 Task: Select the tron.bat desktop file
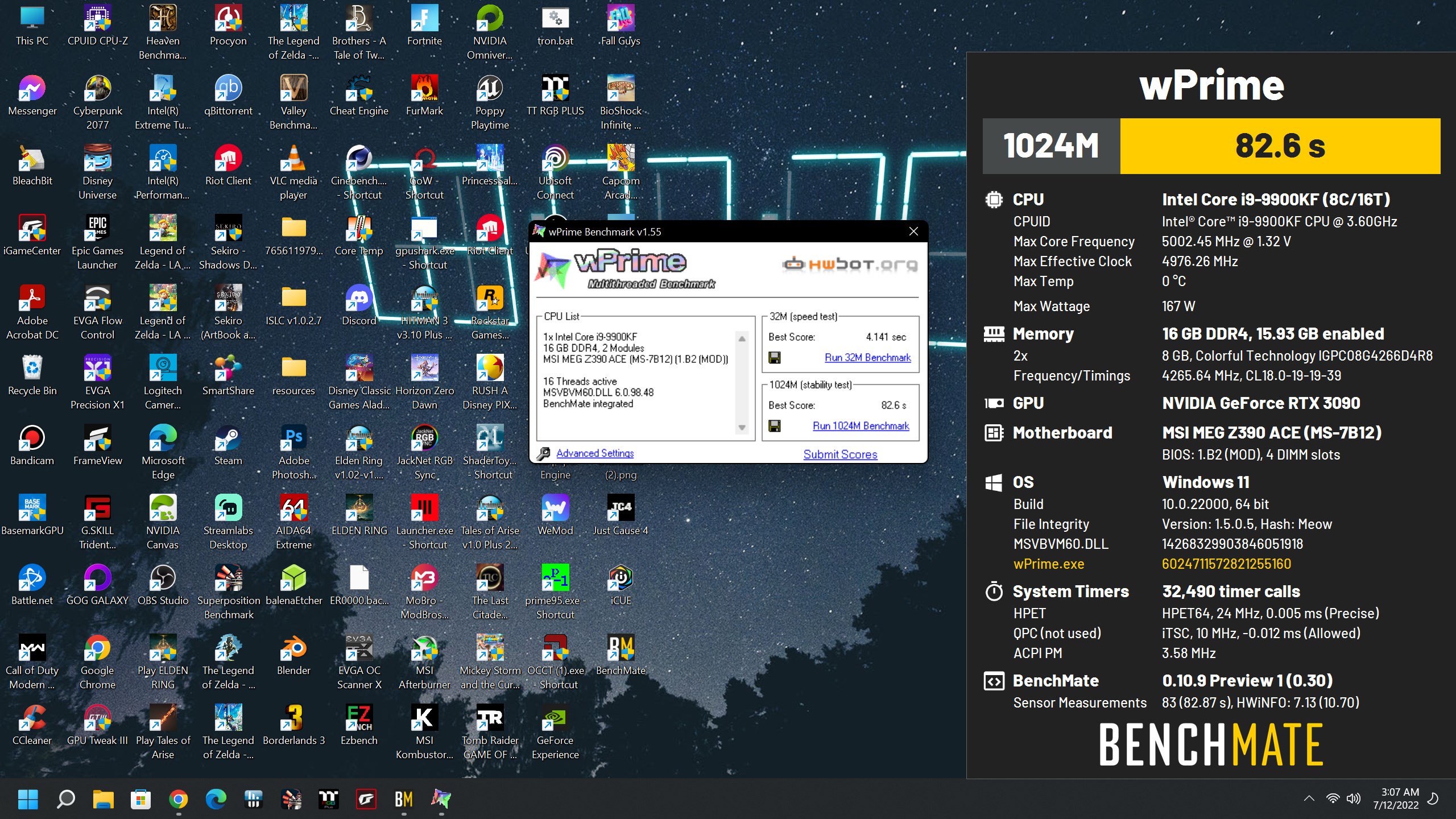(x=555, y=26)
